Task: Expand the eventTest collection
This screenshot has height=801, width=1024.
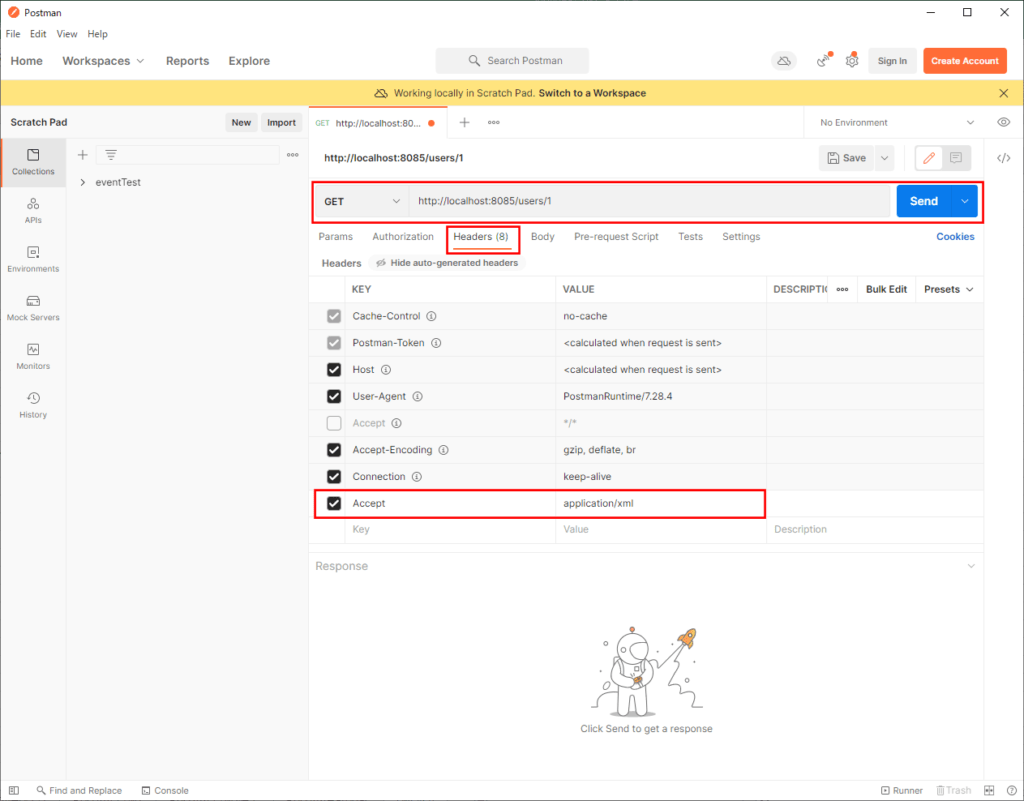Action: click(83, 183)
